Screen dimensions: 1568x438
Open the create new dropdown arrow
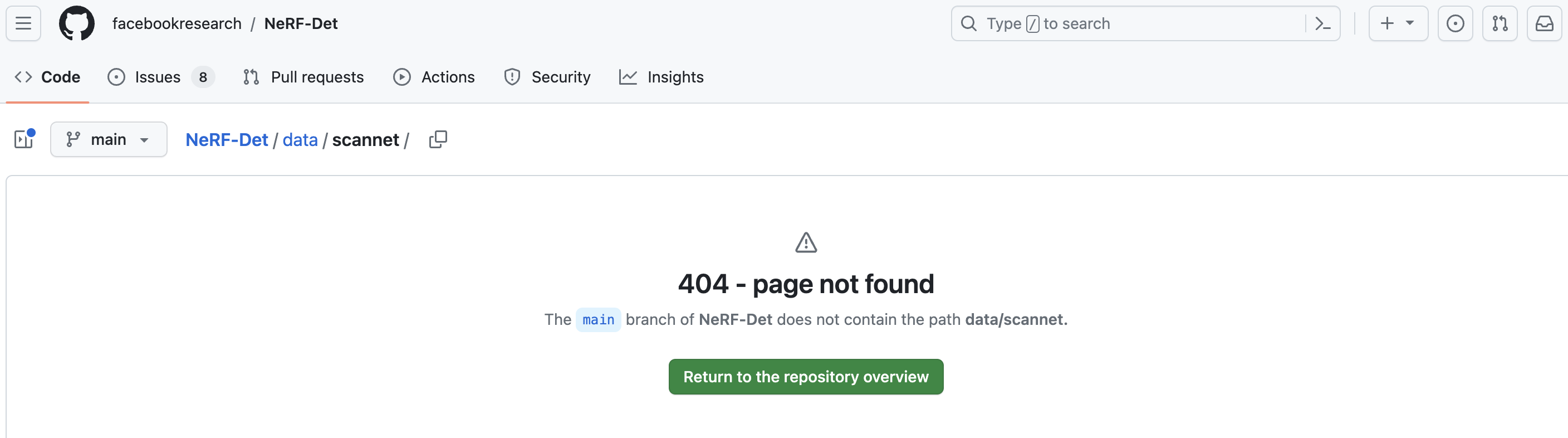[x=1410, y=23]
